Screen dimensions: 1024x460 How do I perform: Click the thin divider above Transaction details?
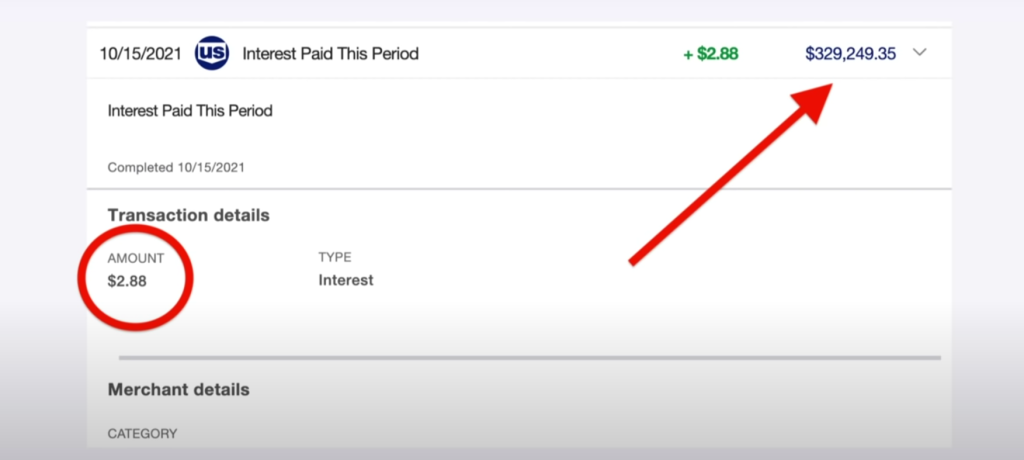tap(519, 189)
